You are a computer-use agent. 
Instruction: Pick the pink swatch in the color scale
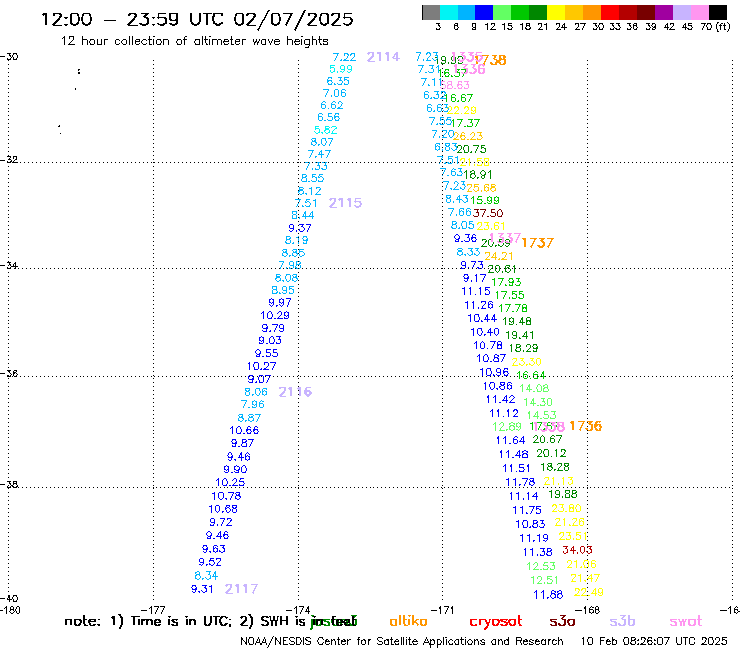[x=700, y=13]
